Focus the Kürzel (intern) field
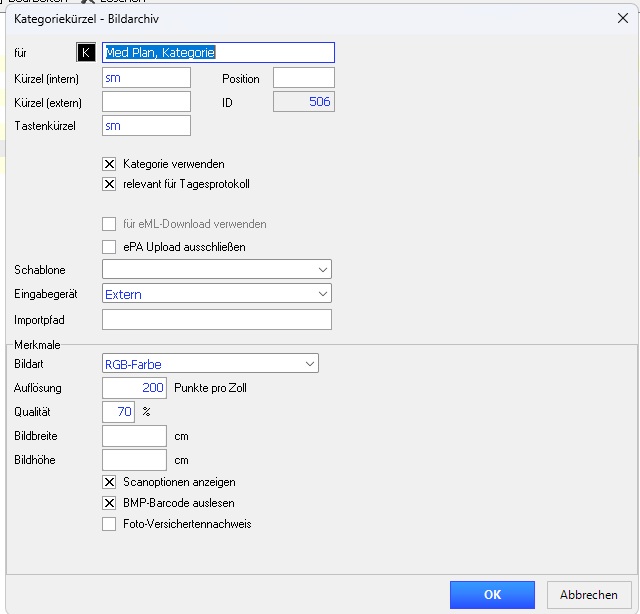 146,78
